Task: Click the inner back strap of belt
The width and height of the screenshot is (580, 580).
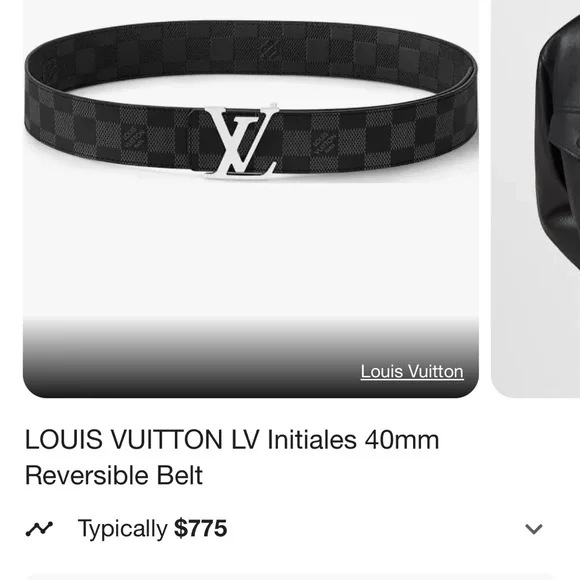Action: coord(252,50)
